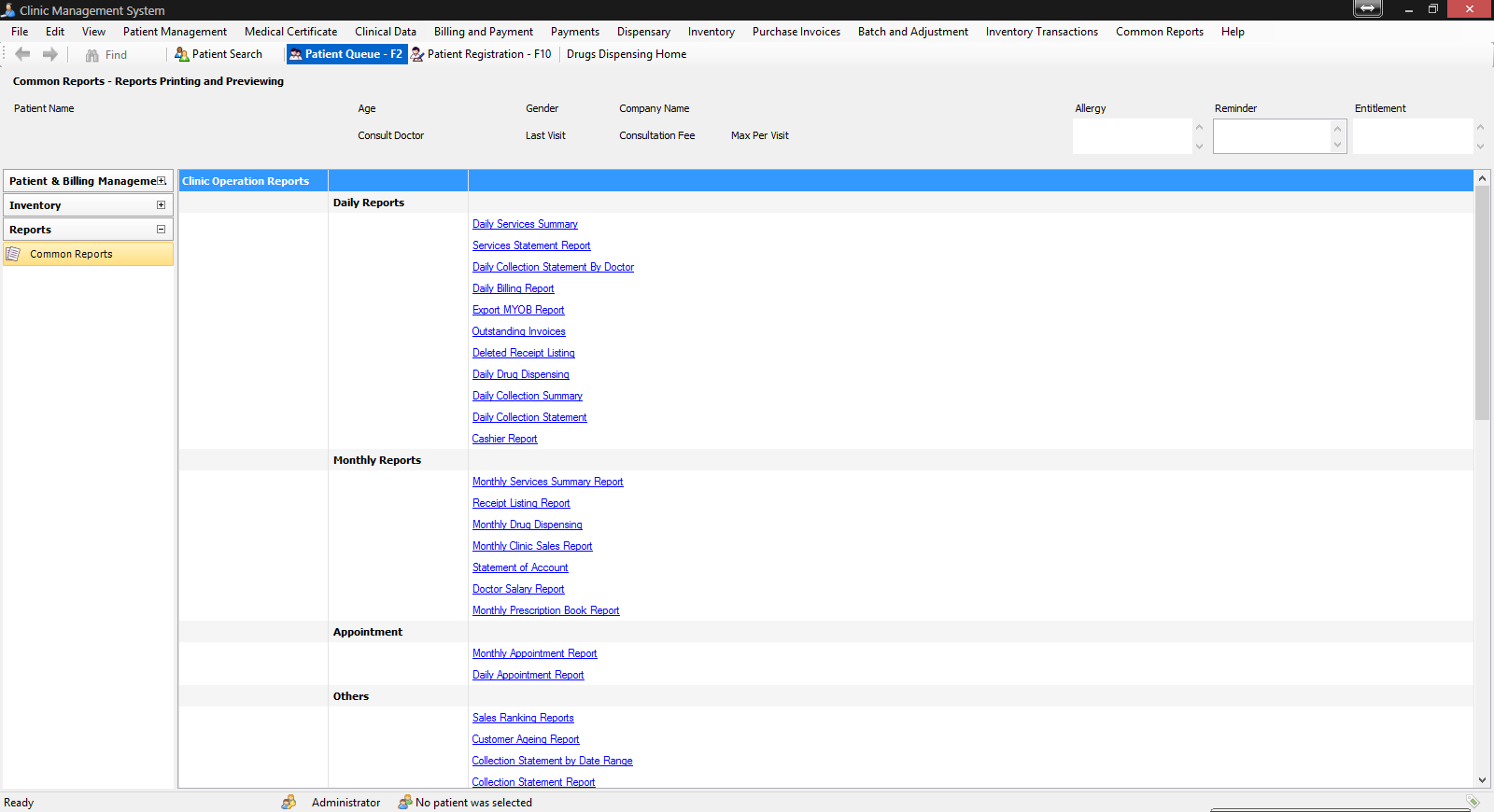Open Collection Statement by Date Range

point(552,761)
